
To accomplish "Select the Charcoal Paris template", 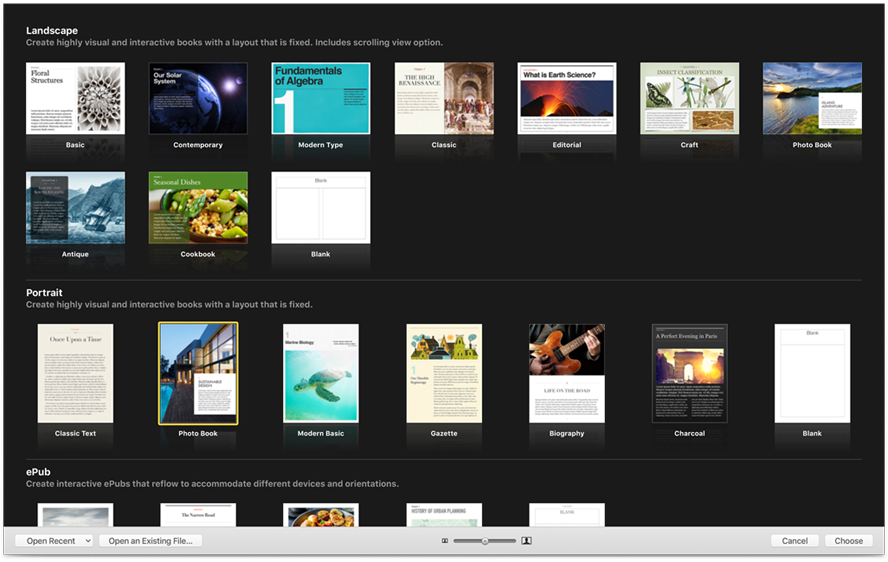I will (690, 373).
